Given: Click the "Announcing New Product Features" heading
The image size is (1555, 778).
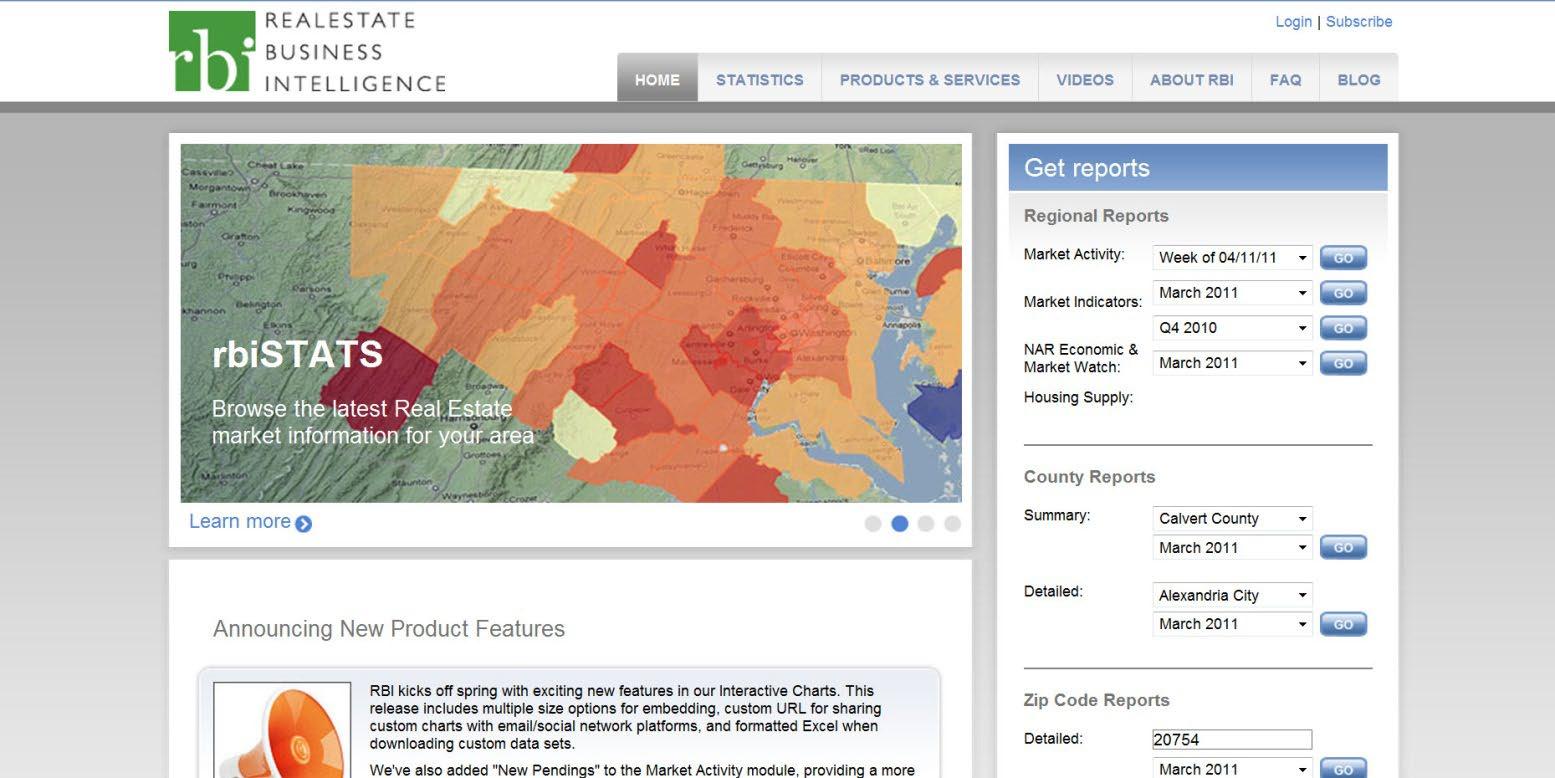Looking at the screenshot, I should (x=389, y=629).
